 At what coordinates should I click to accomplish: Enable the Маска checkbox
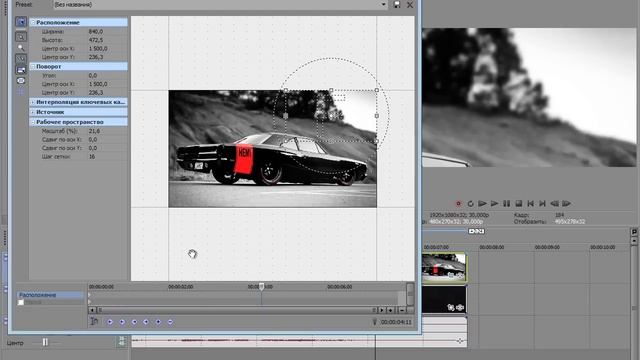(x=21, y=302)
